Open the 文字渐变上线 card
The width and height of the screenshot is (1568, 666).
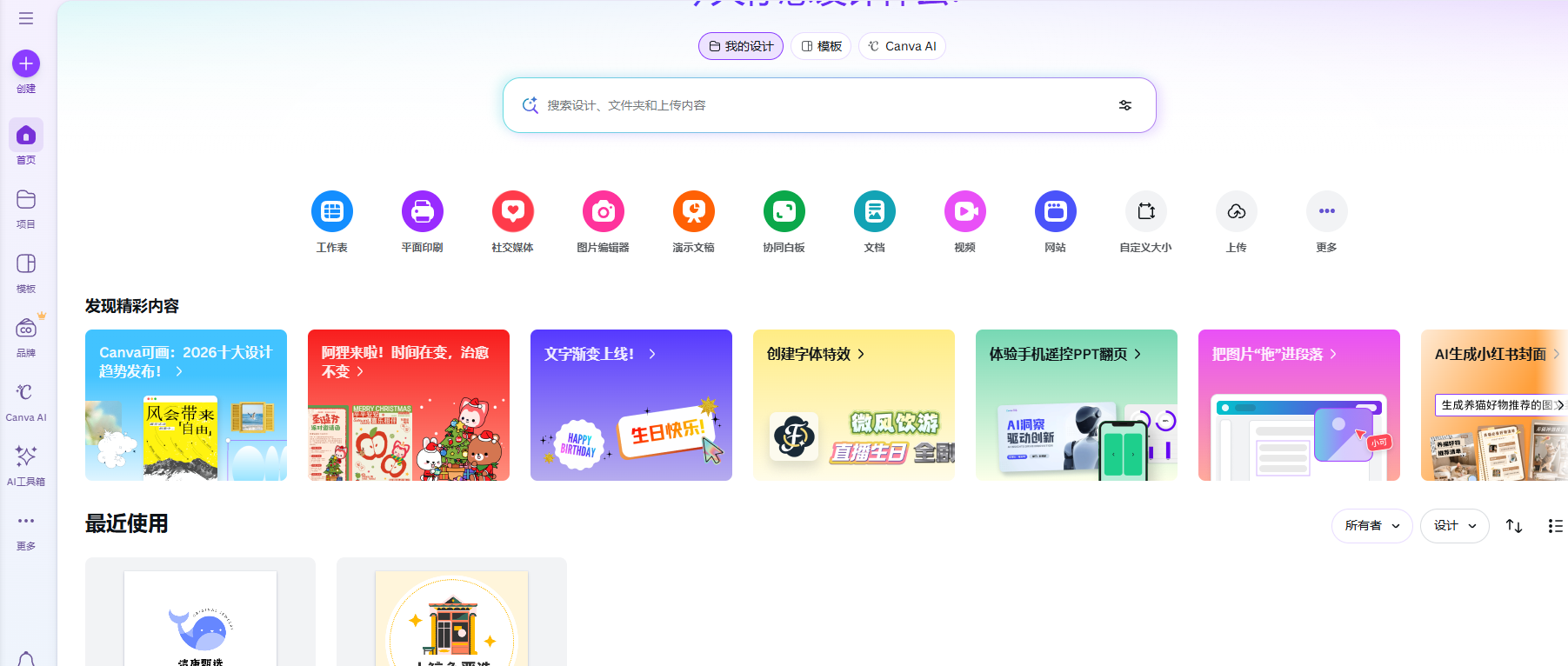[631, 405]
